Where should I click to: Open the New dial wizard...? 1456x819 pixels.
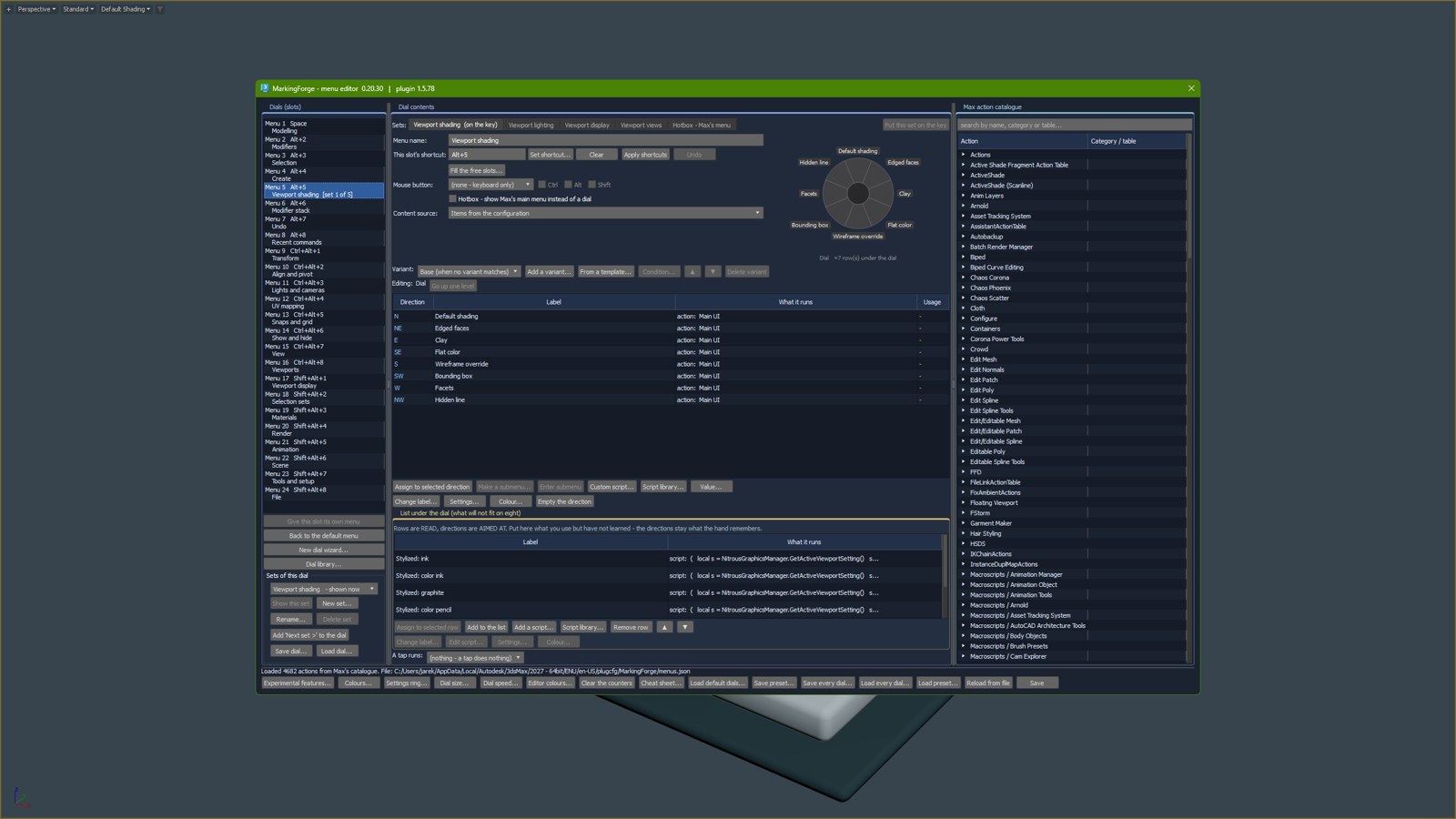click(x=323, y=550)
